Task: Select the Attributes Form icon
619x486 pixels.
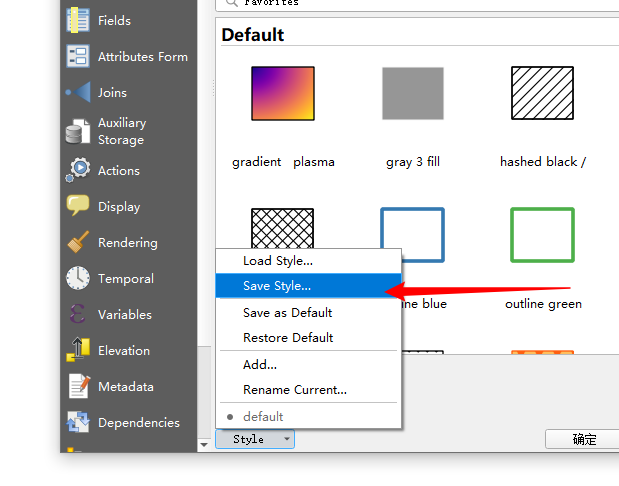Action: (78, 56)
